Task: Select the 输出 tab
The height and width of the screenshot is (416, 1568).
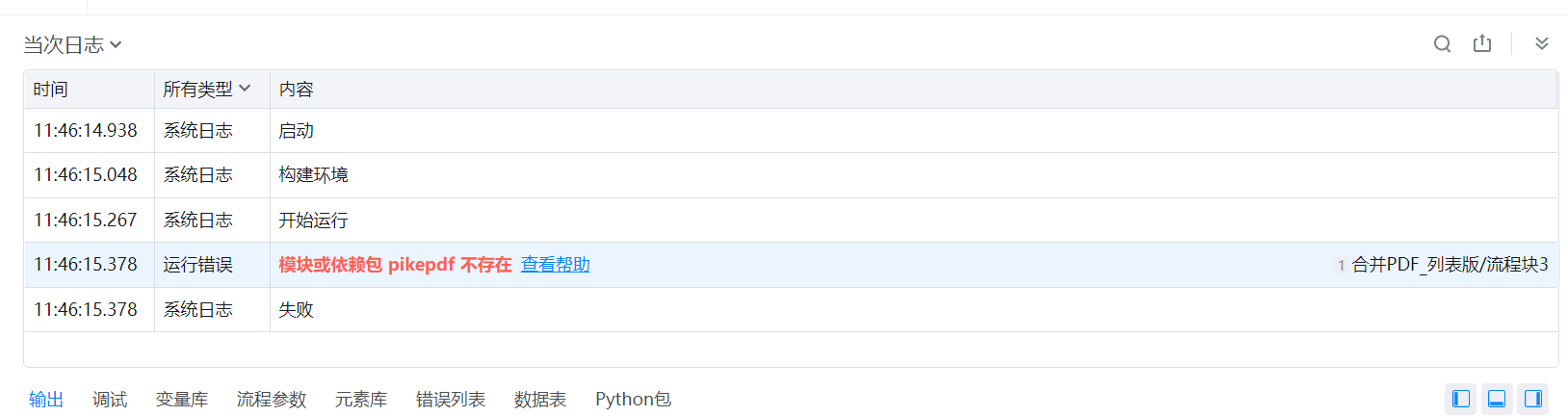Action: coord(46,400)
